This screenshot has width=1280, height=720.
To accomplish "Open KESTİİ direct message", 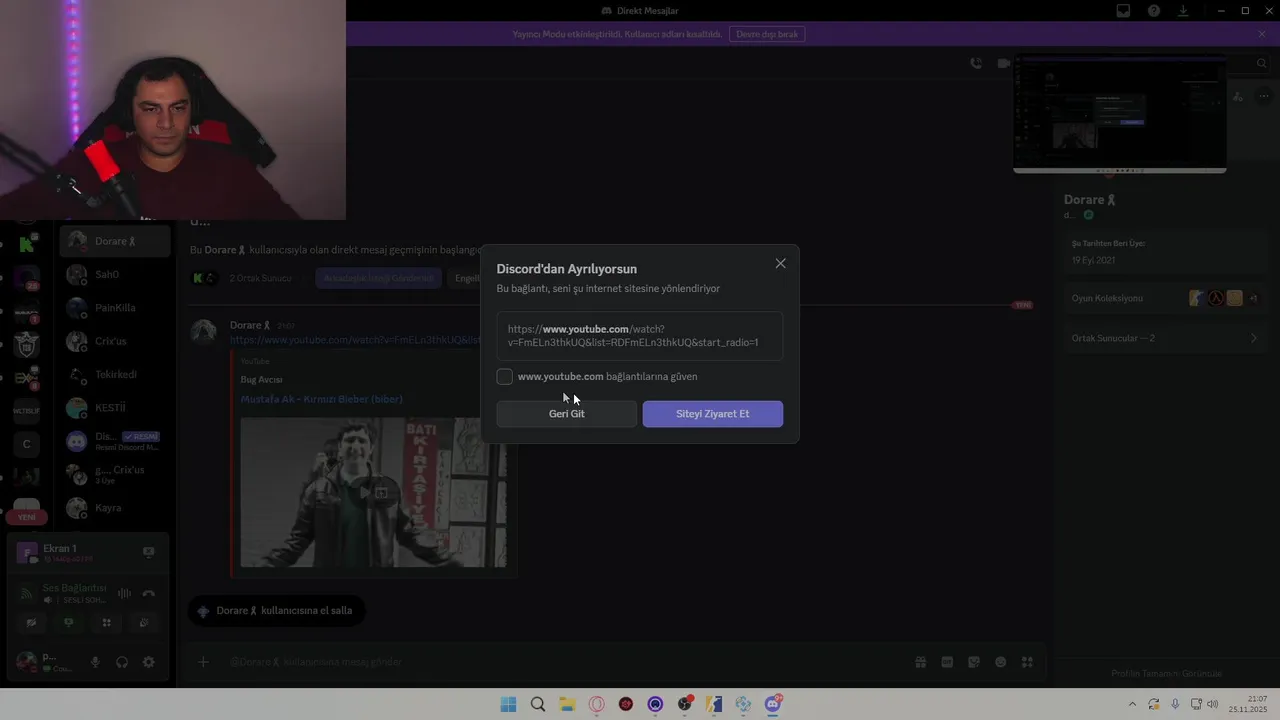I will tap(115, 408).
